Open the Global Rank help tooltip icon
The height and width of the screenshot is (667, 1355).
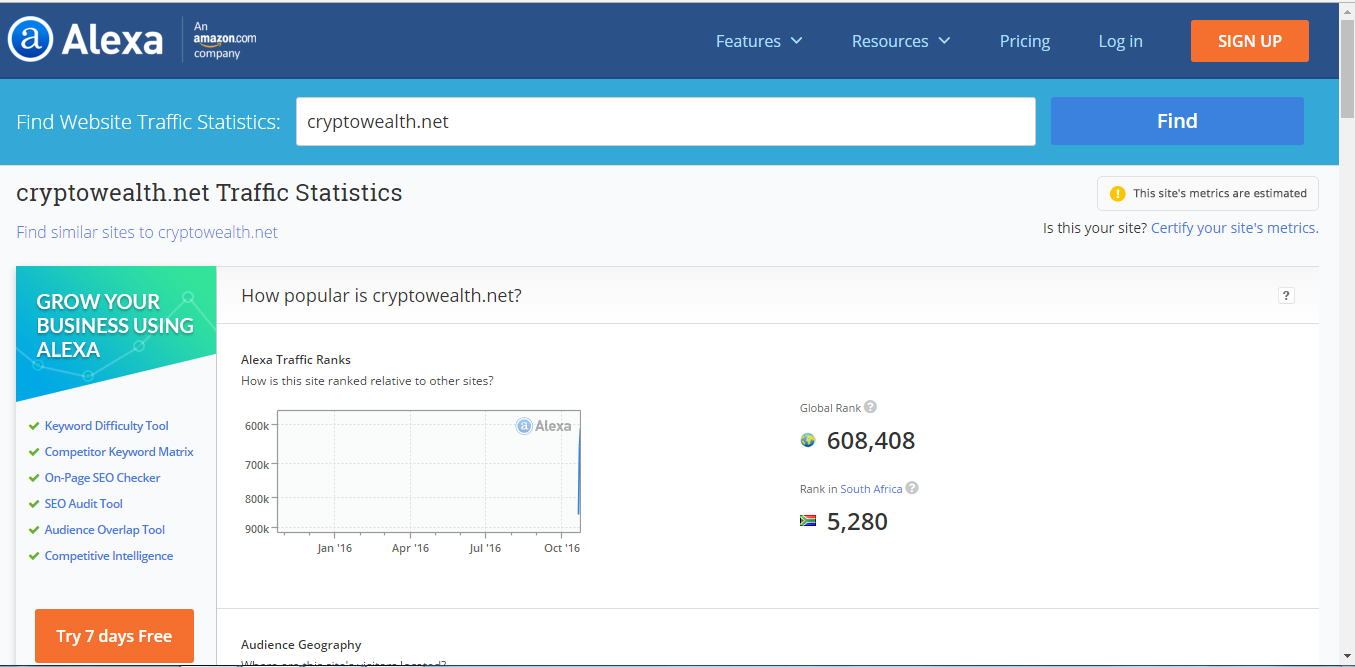tap(870, 406)
